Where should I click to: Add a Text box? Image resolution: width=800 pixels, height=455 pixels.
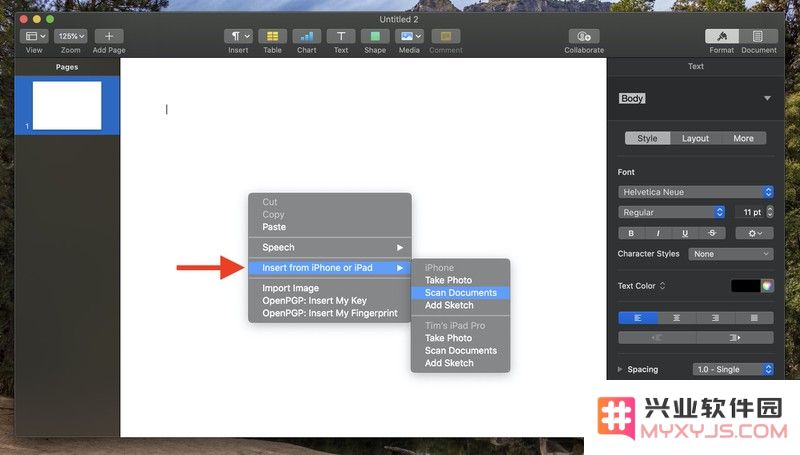341,36
